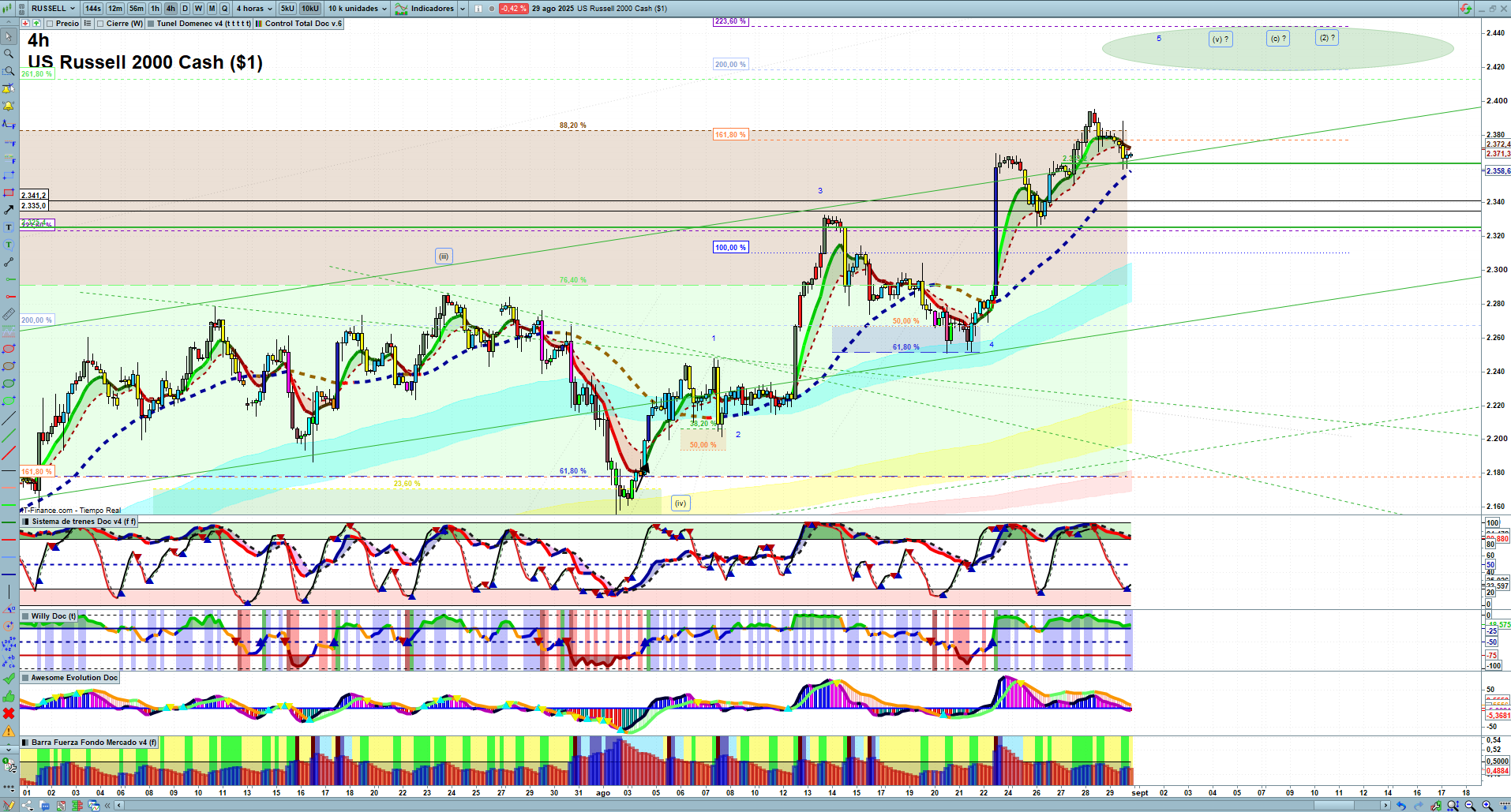Click the red X delete tool
Image resolution: width=1511 pixels, height=812 pixels.
click(x=9, y=713)
